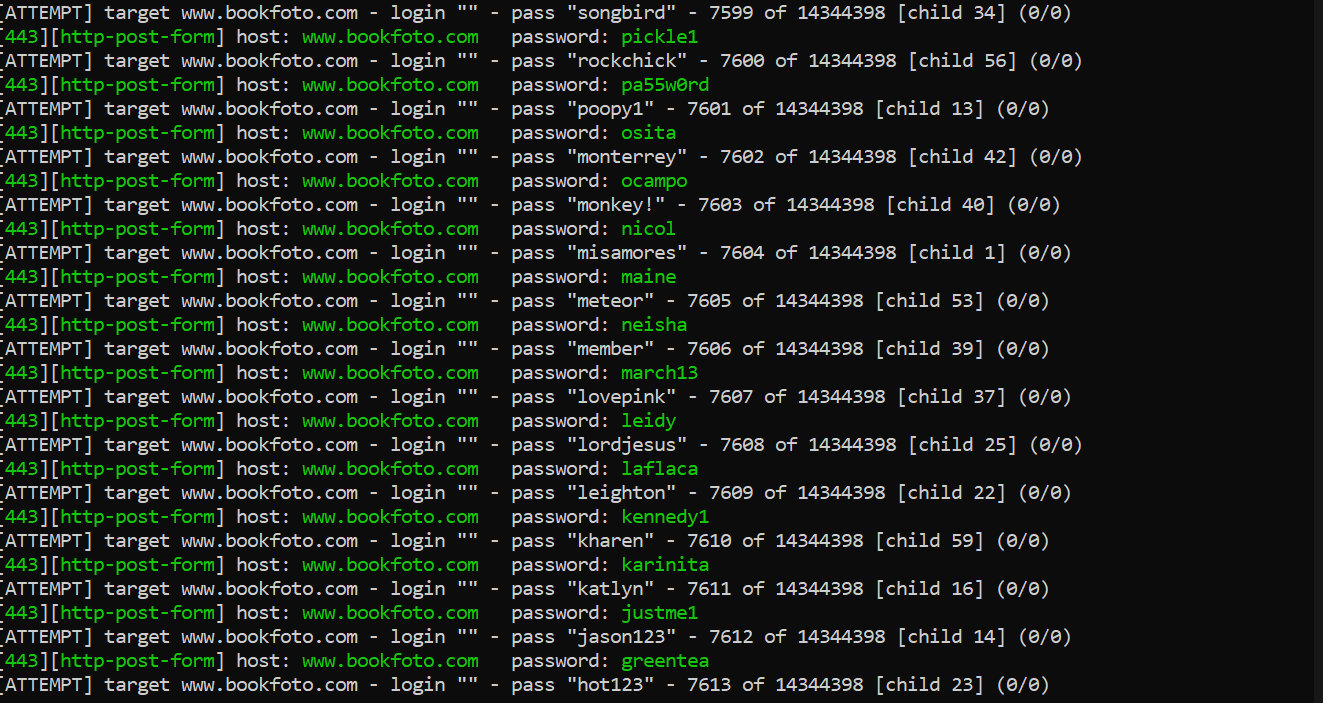Click the text "[child 53]"
The width and height of the screenshot is (1323, 703).
928,301
